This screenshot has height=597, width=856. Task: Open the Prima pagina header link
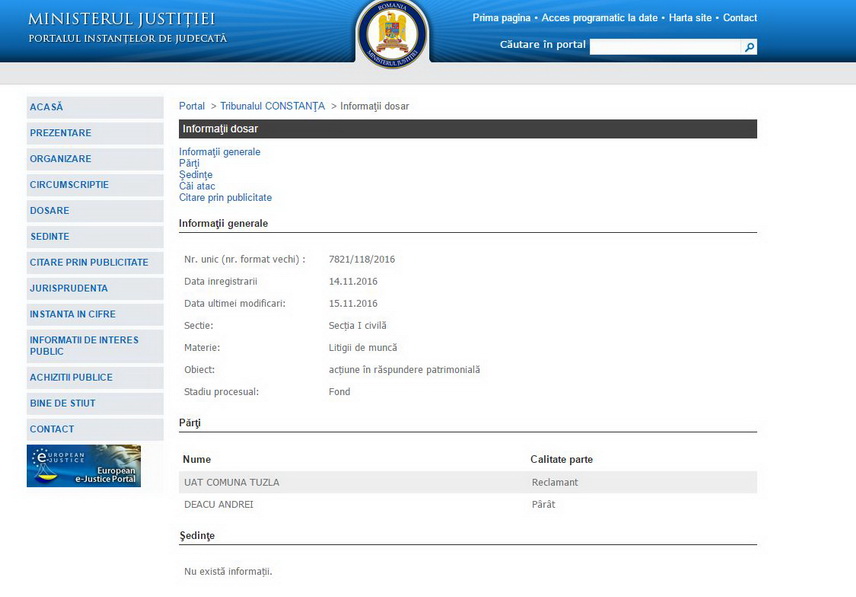502,18
